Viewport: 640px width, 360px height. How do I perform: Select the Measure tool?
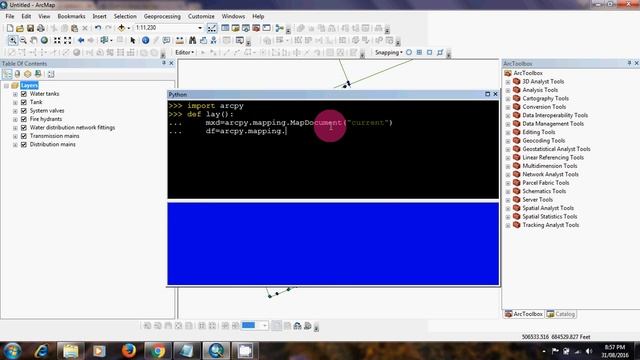(180, 40)
